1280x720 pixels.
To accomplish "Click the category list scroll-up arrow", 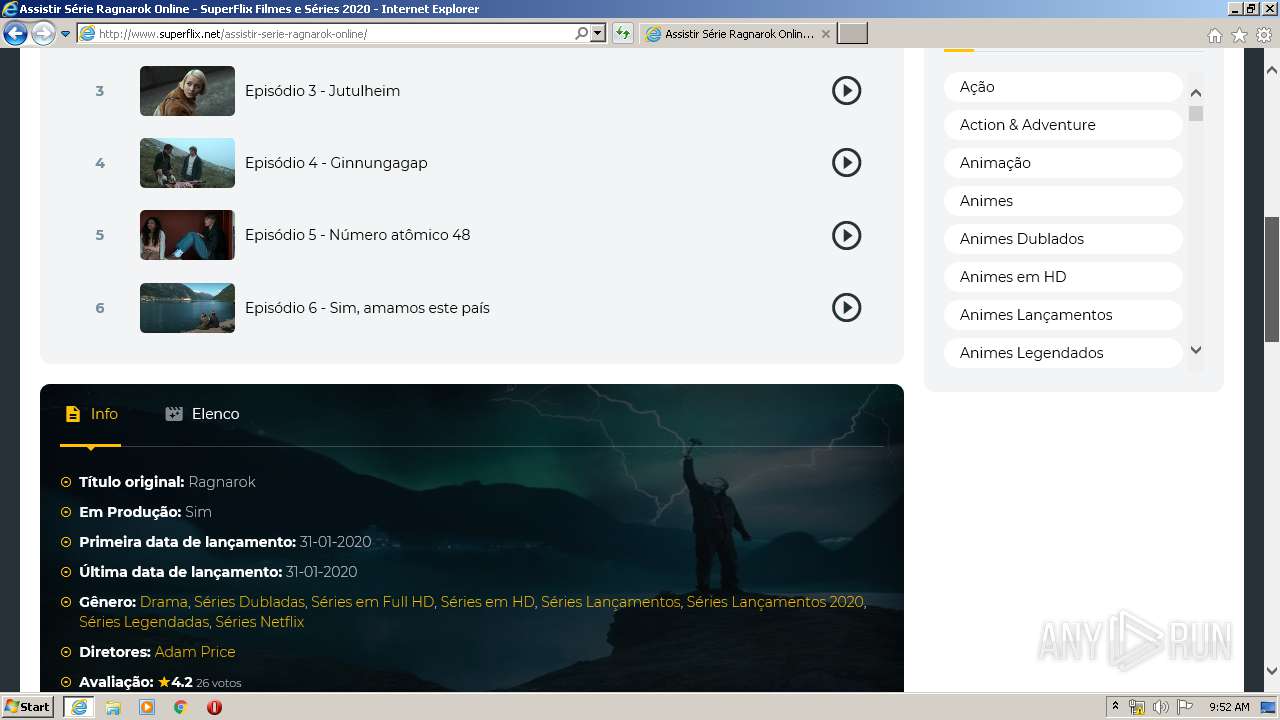I will pos(1196,92).
